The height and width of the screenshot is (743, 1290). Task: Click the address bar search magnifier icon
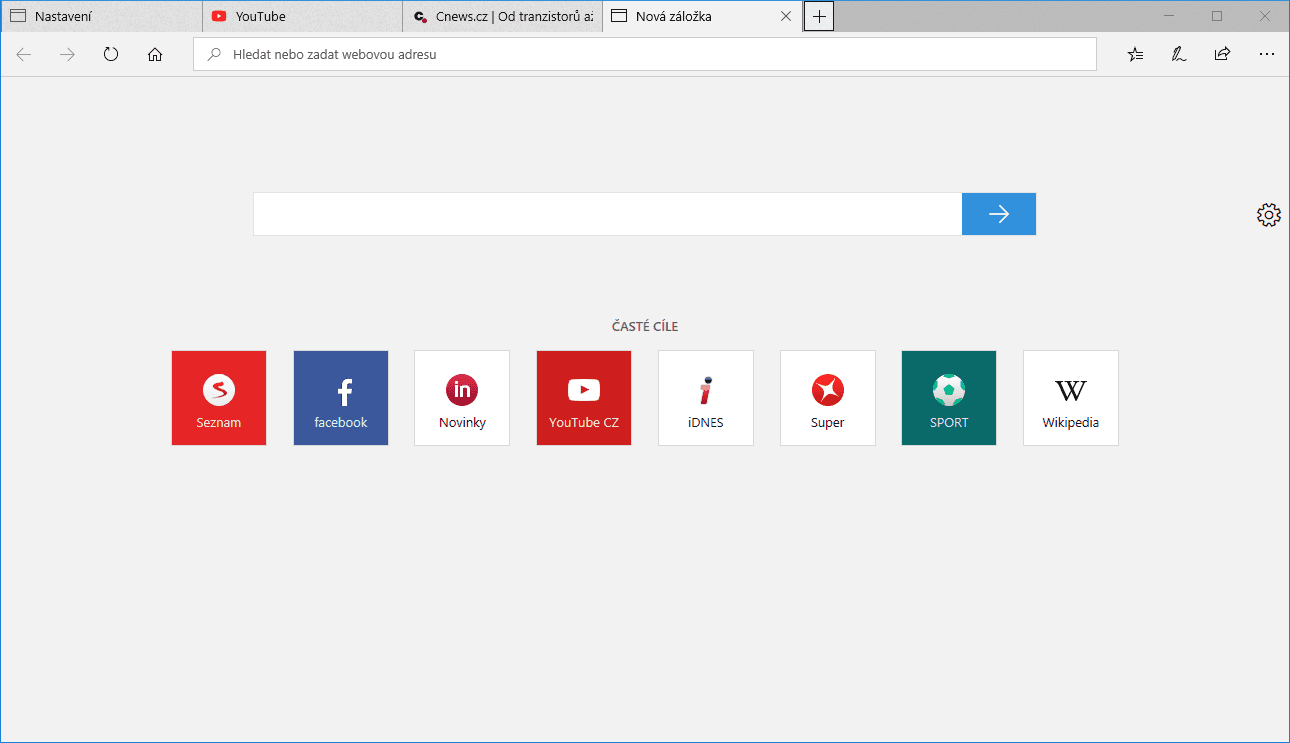click(213, 54)
